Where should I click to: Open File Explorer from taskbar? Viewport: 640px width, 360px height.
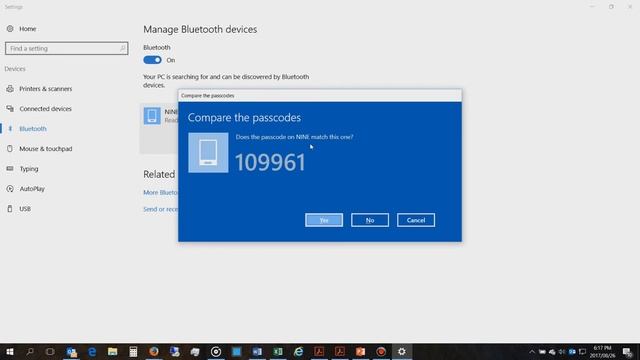pyautogui.click(x=112, y=351)
